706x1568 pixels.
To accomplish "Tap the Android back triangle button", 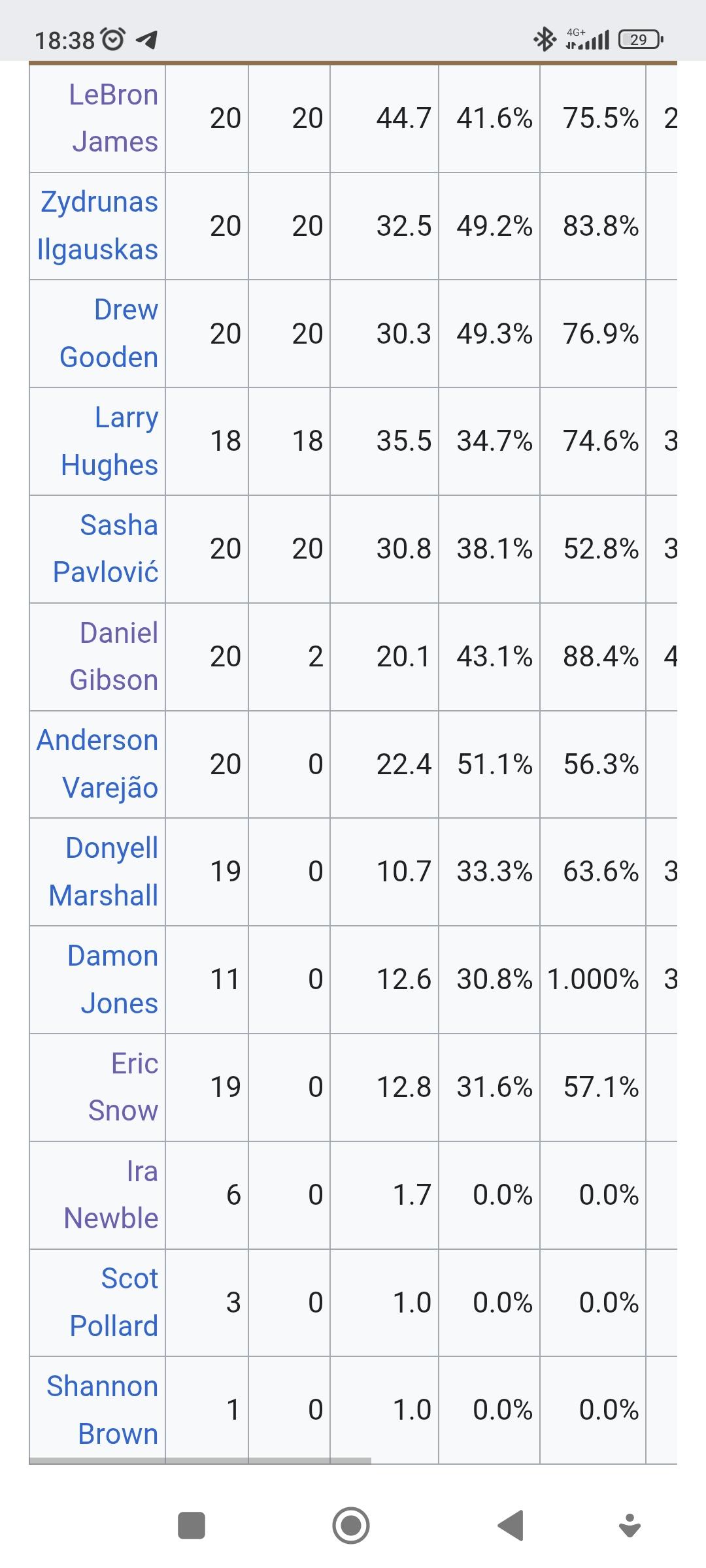I will [510, 1526].
